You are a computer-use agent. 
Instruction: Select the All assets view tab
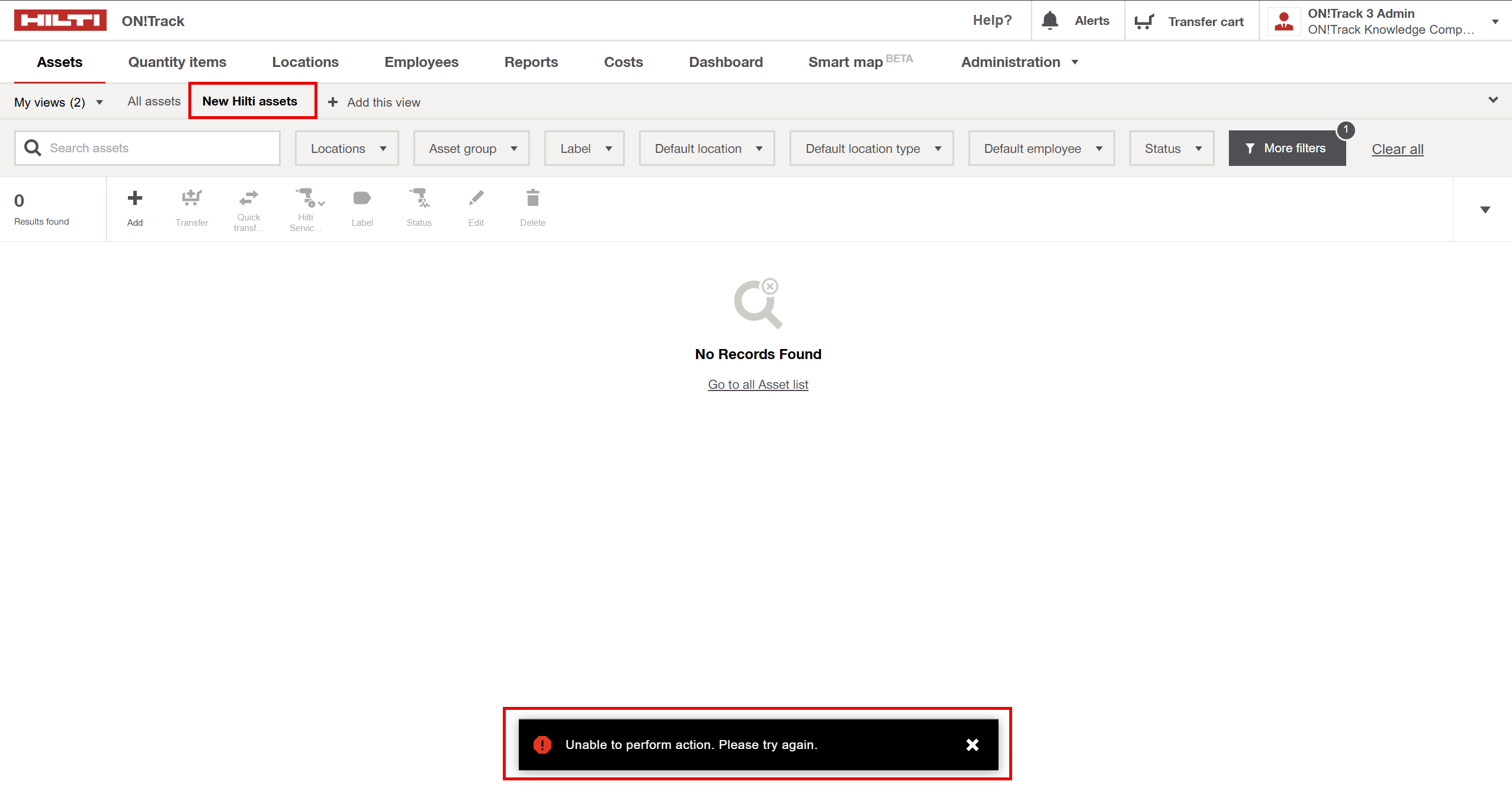[154, 101]
